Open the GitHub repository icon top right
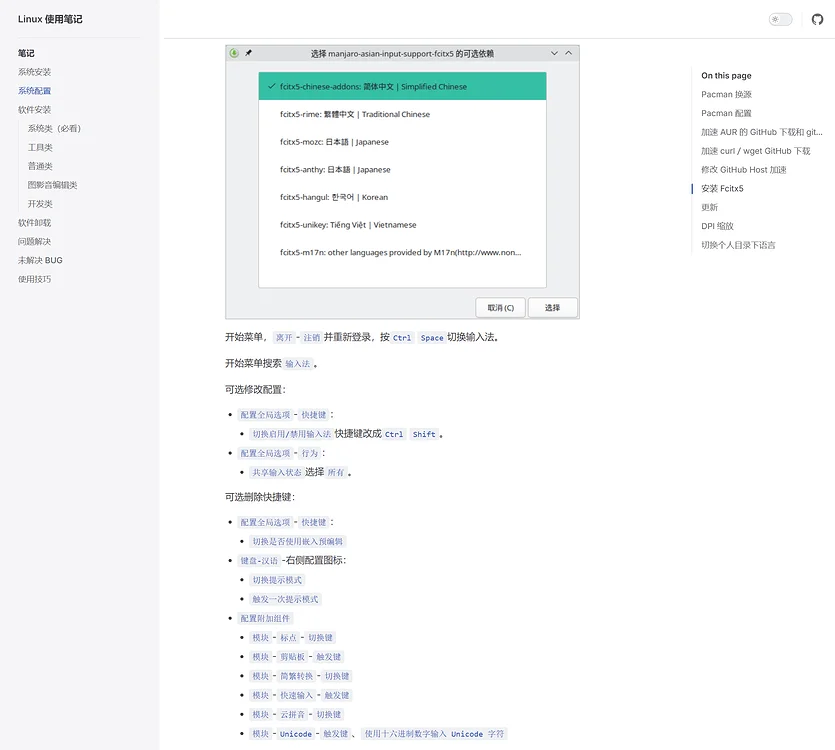835x750 pixels. coord(819,18)
